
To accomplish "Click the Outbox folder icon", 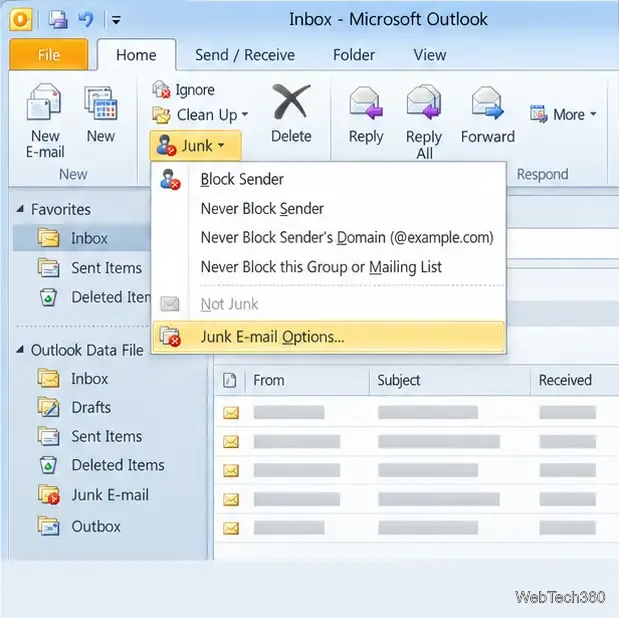I will pos(49,526).
